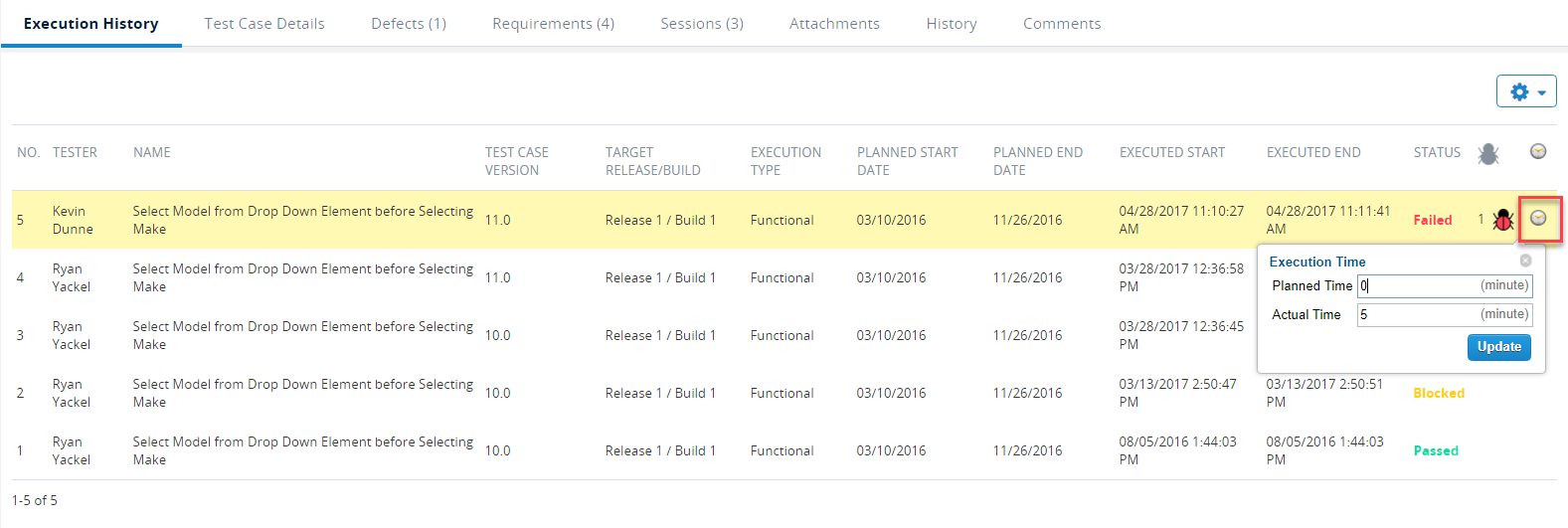
Task: Click the Actual Time input field
Action: pos(1445,315)
